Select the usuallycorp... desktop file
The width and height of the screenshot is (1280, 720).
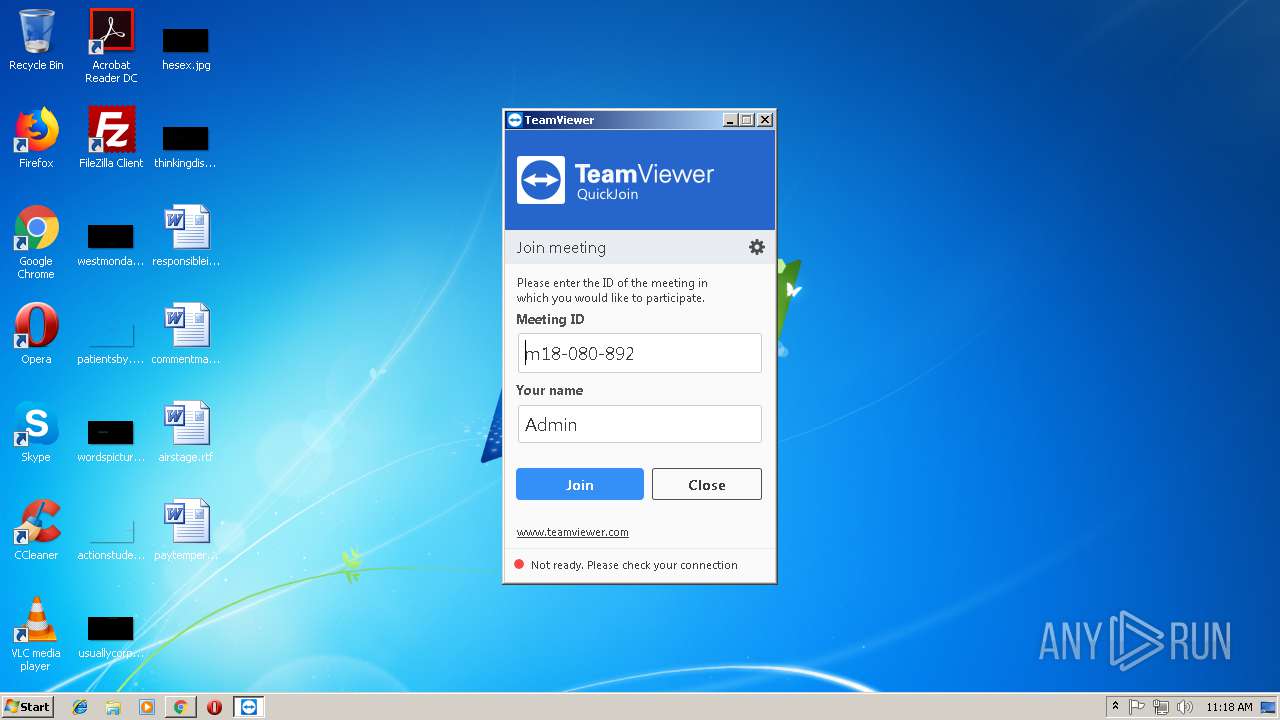(x=111, y=637)
